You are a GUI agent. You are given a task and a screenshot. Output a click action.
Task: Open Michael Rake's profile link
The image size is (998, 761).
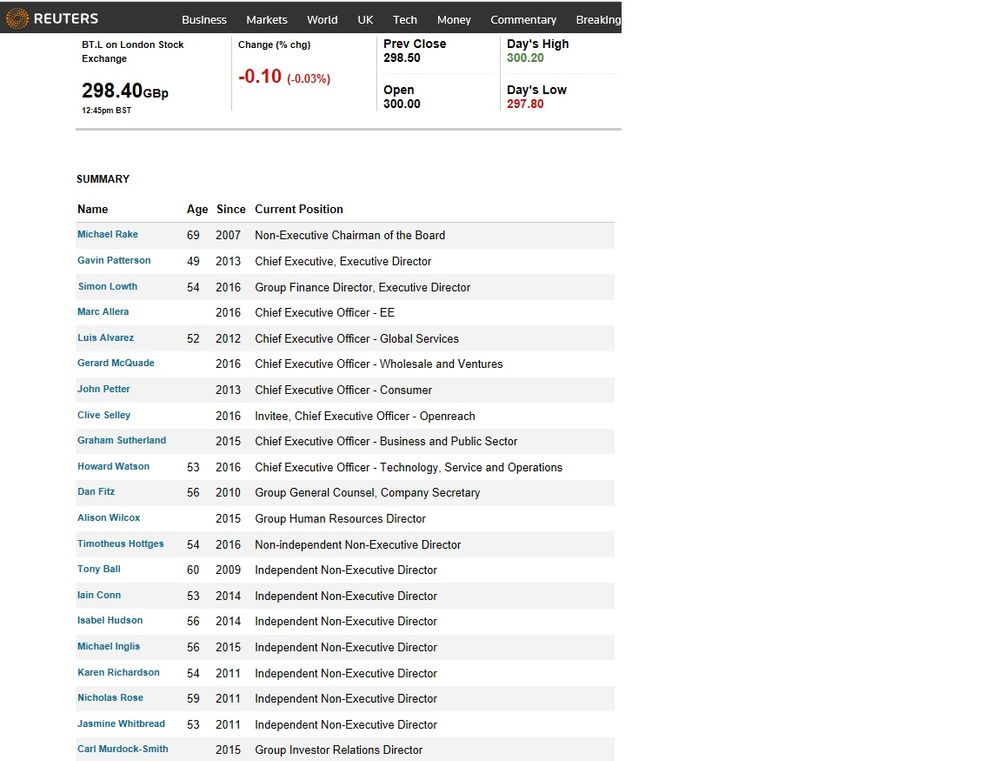click(x=108, y=235)
